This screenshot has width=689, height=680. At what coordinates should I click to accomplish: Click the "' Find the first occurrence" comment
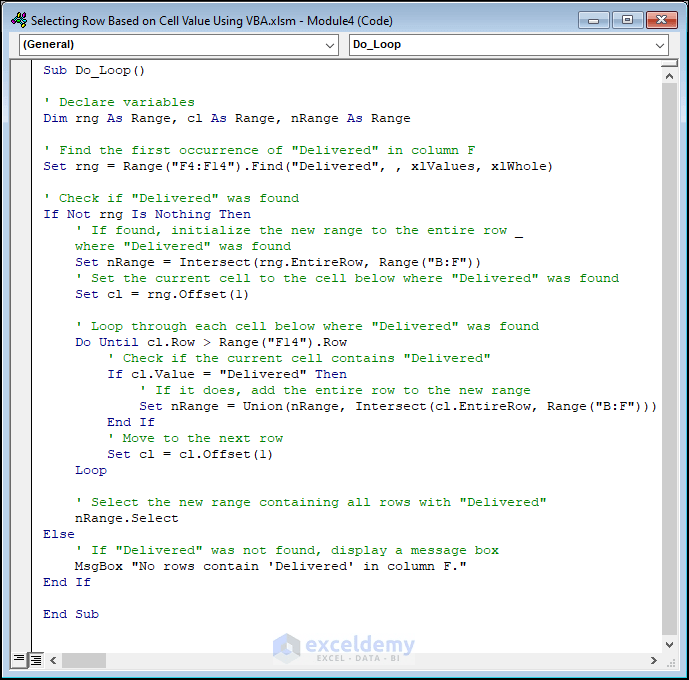259,150
